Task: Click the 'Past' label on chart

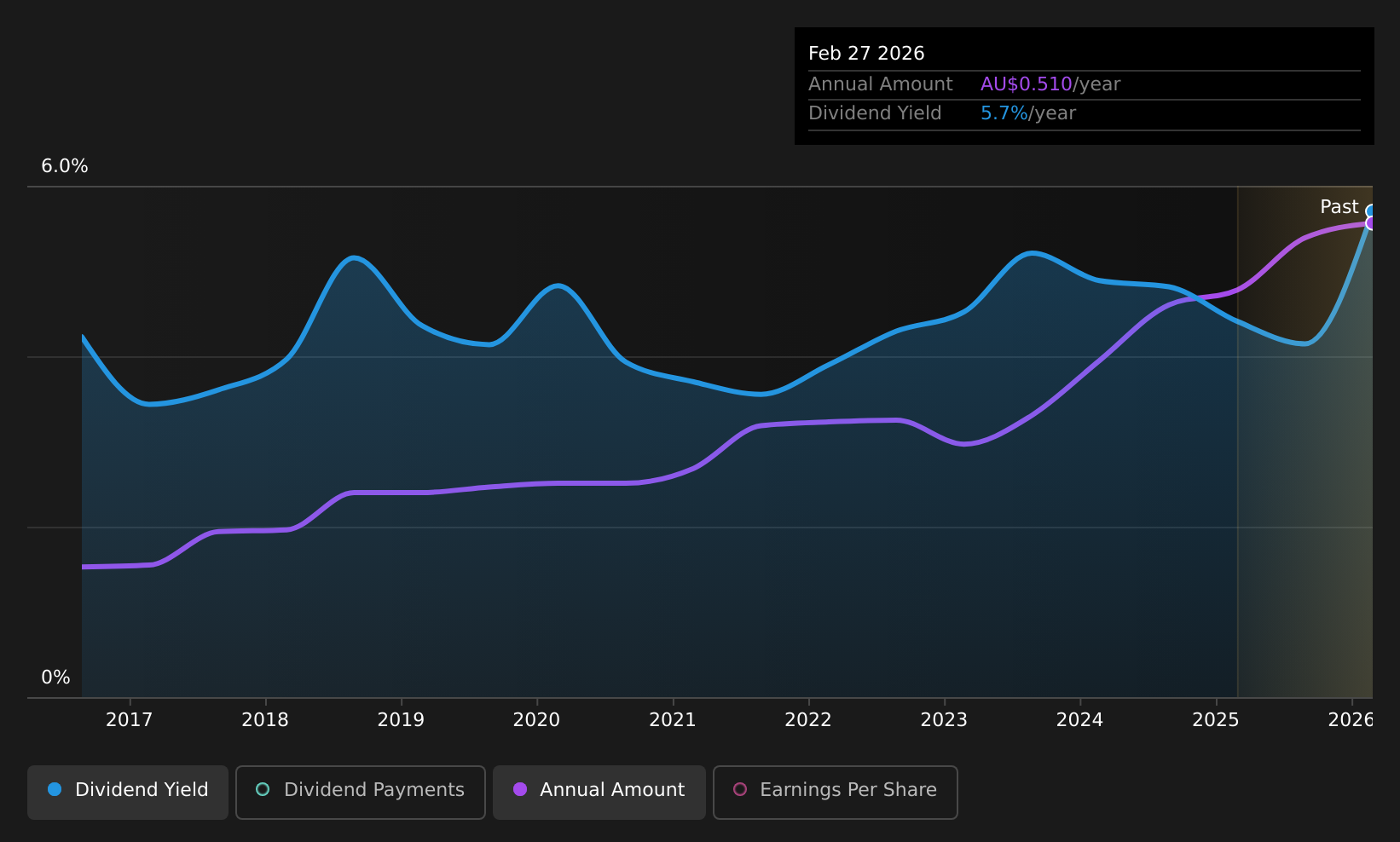Action: point(1339,207)
